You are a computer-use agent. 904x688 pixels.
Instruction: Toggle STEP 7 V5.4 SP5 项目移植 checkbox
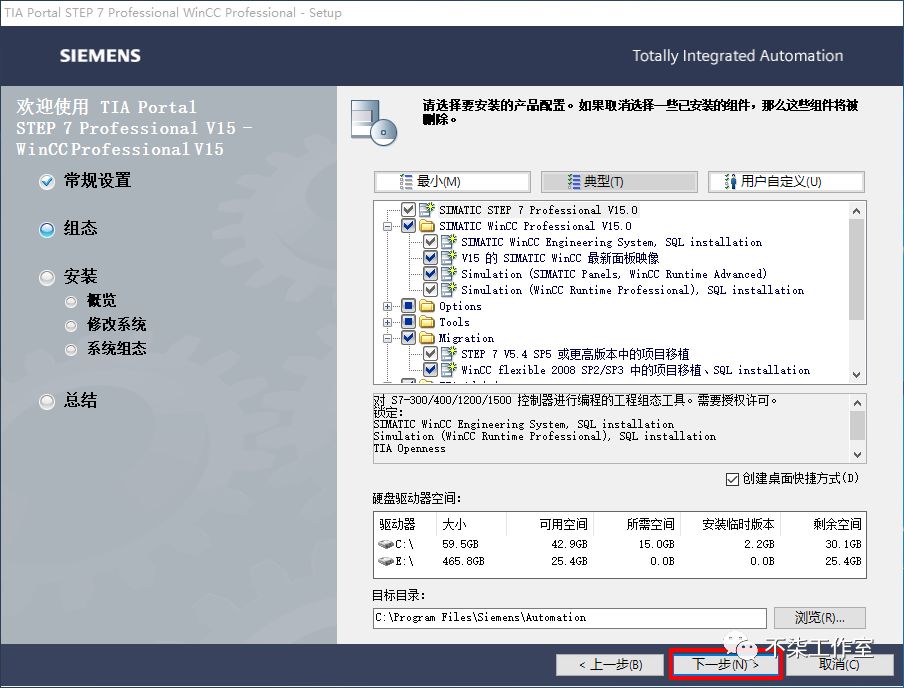coord(430,354)
